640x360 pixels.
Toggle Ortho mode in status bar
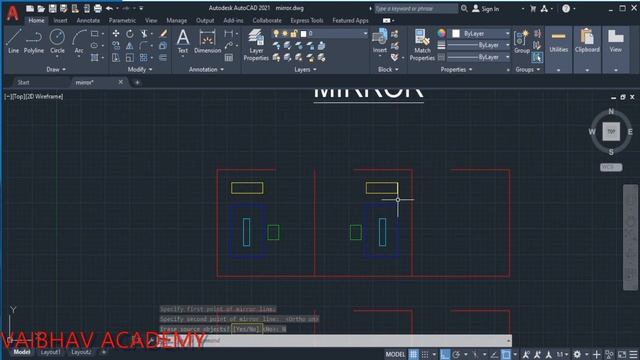[445, 354]
